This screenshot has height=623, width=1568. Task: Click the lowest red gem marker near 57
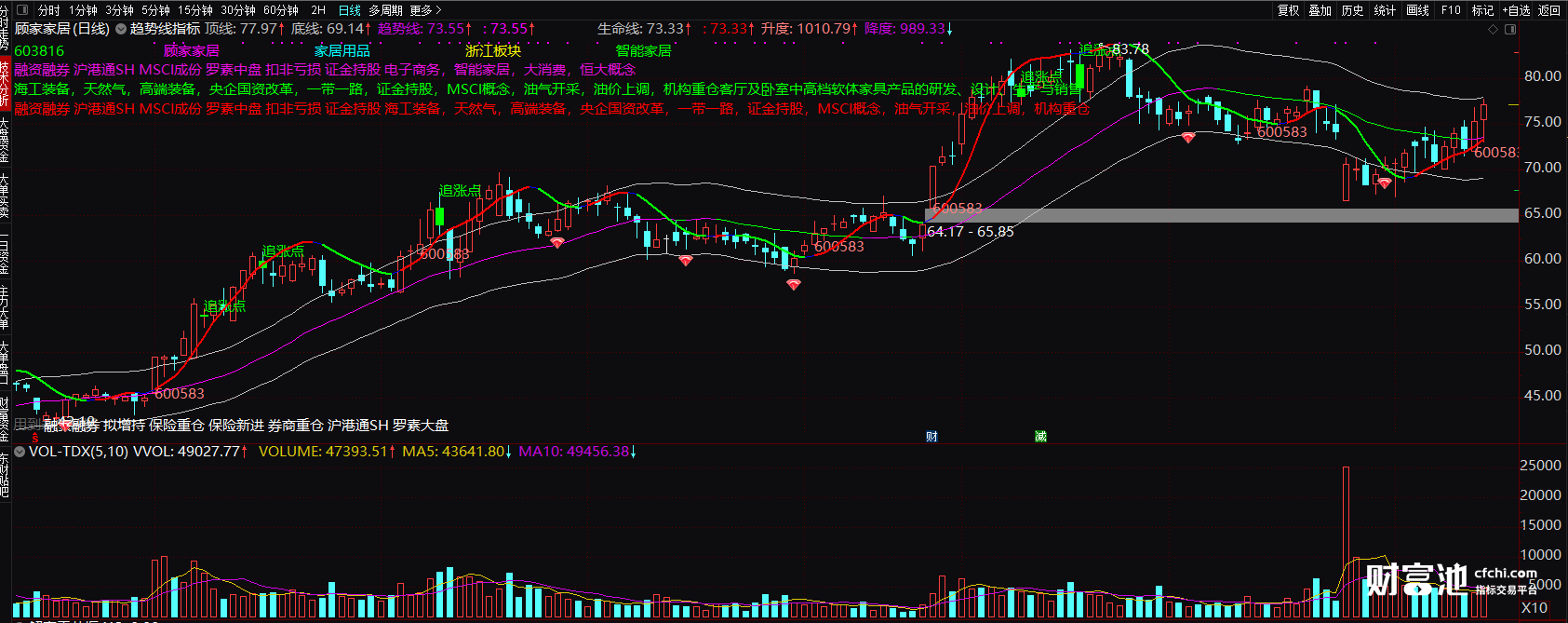tap(794, 285)
